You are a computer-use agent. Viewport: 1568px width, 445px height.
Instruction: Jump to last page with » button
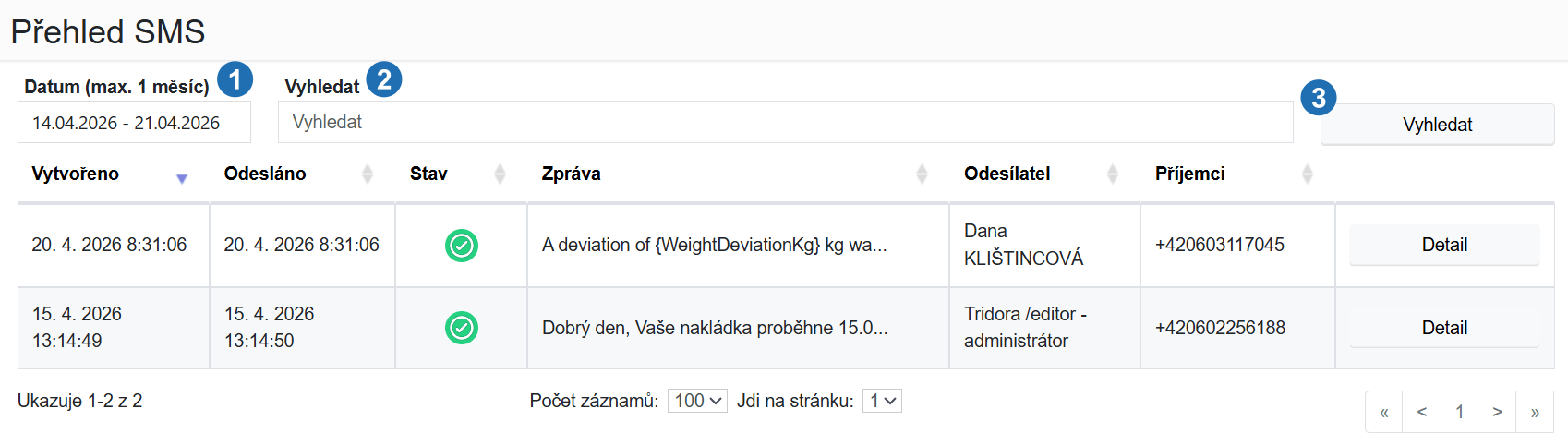1535,412
